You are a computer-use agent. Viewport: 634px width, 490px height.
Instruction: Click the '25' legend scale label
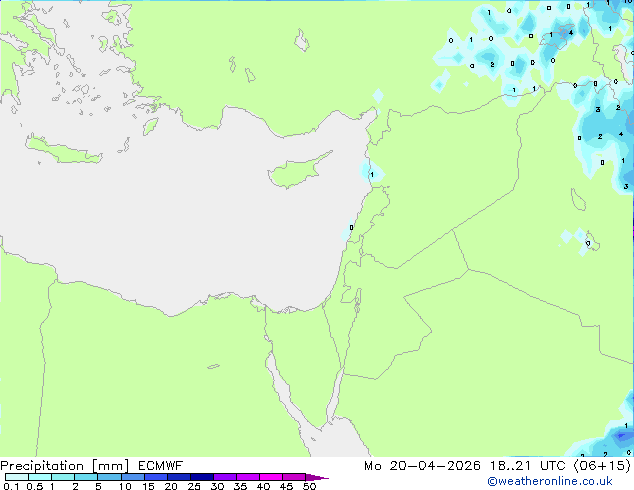pyautogui.click(x=194, y=486)
